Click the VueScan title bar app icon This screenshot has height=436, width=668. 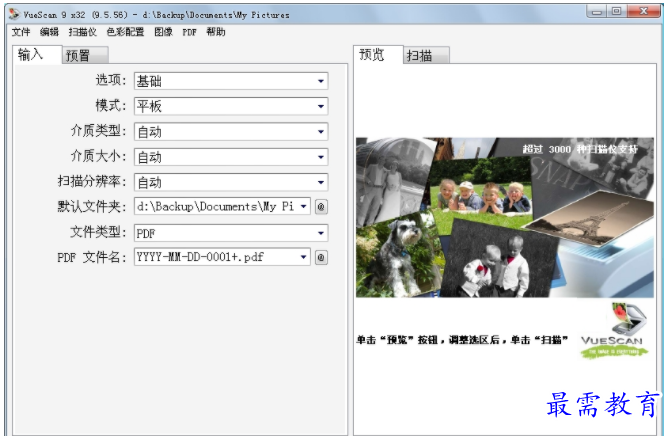14,14
